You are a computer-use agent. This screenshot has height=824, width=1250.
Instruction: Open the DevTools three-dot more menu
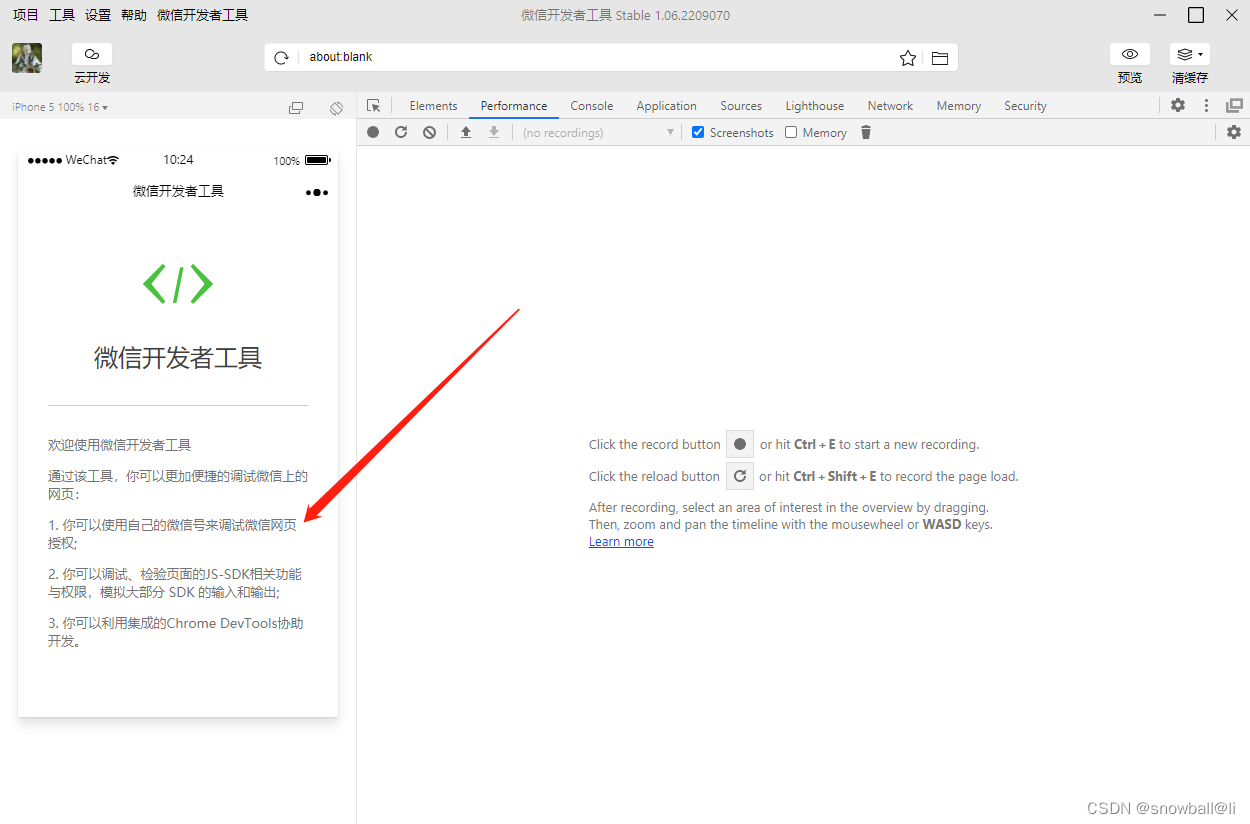(1206, 105)
